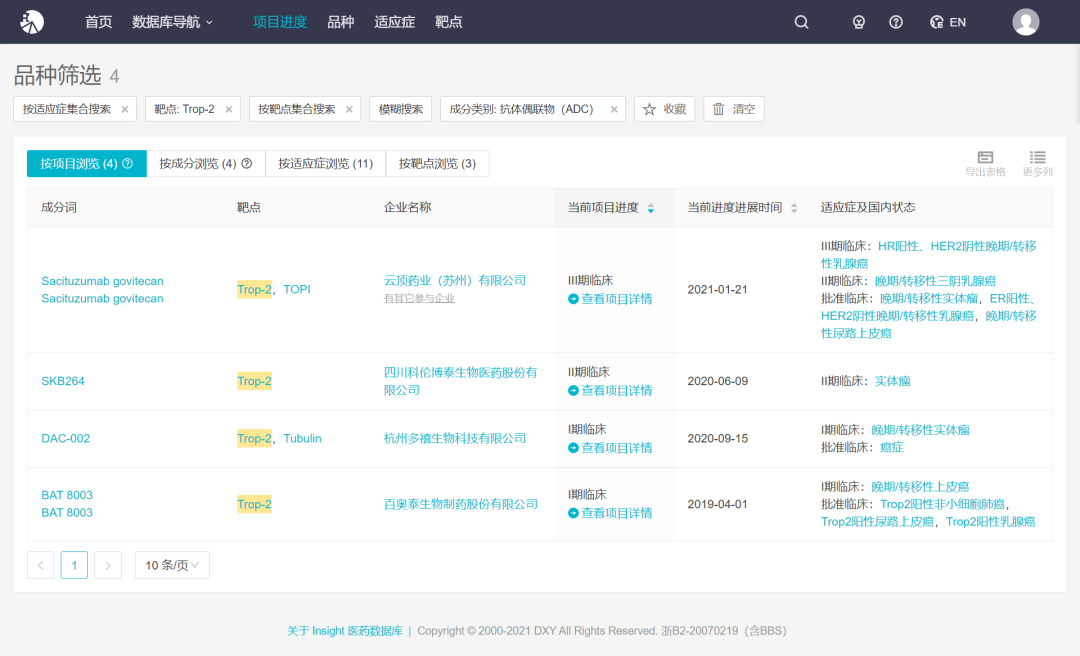Click the lightbulb tips icon

(858, 22)
